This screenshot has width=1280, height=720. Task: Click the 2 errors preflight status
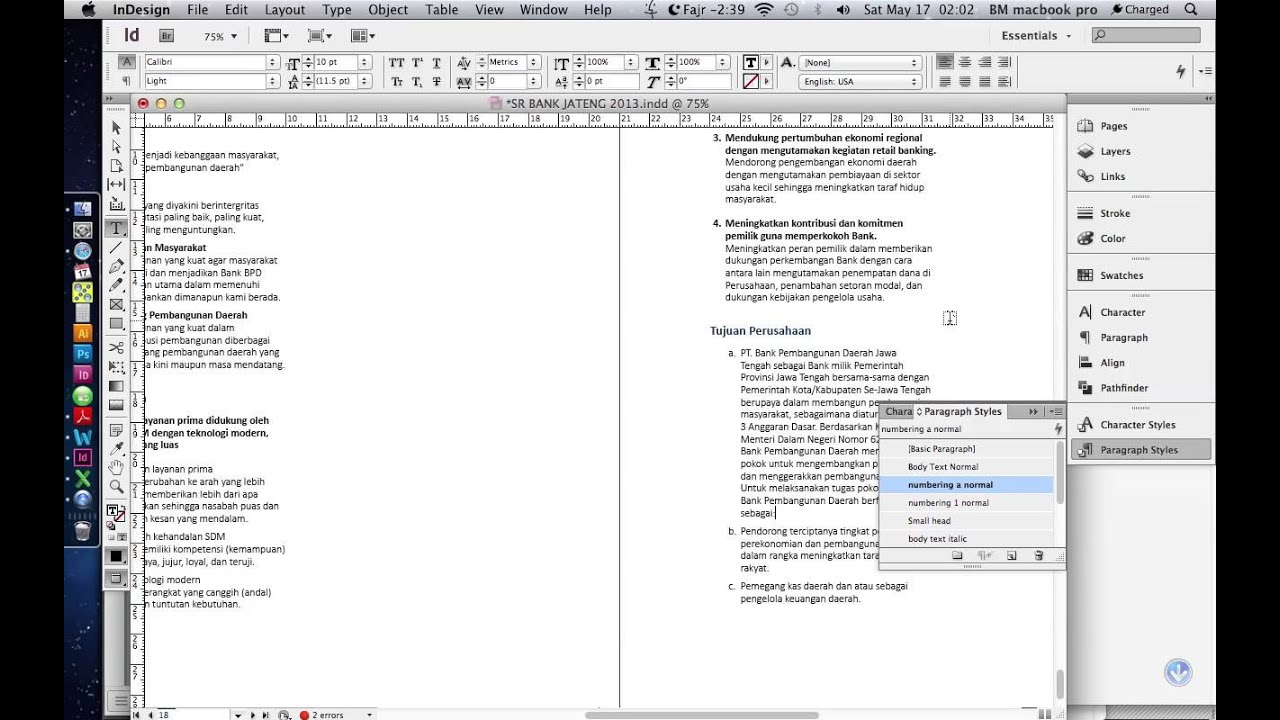327,715
